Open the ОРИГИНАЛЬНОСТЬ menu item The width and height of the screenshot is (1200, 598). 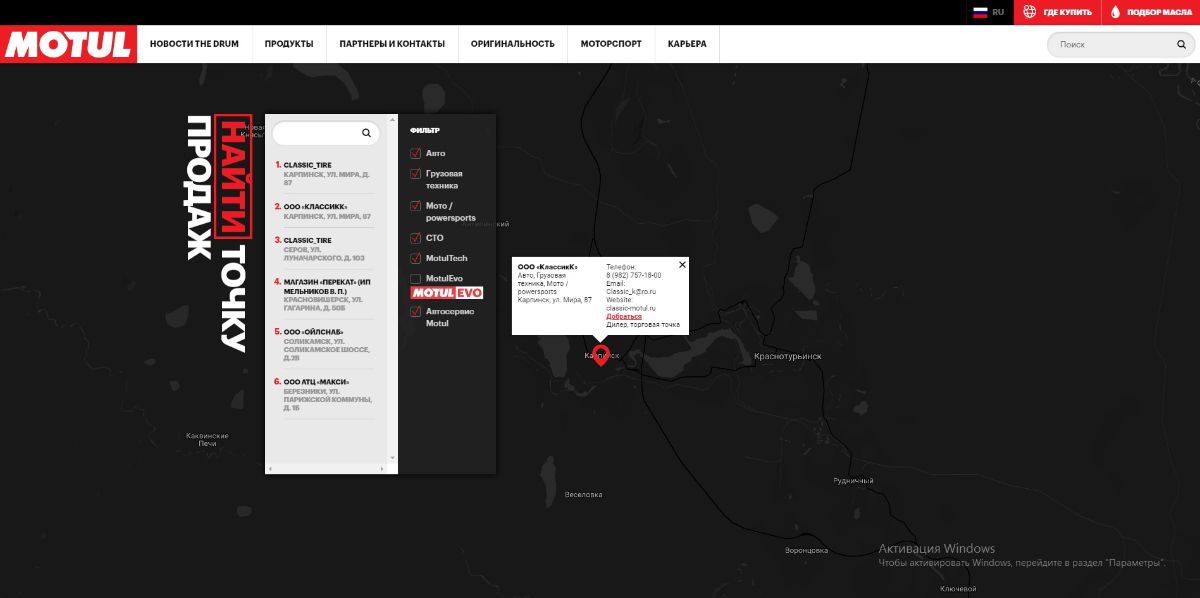[x=512, y=44]
